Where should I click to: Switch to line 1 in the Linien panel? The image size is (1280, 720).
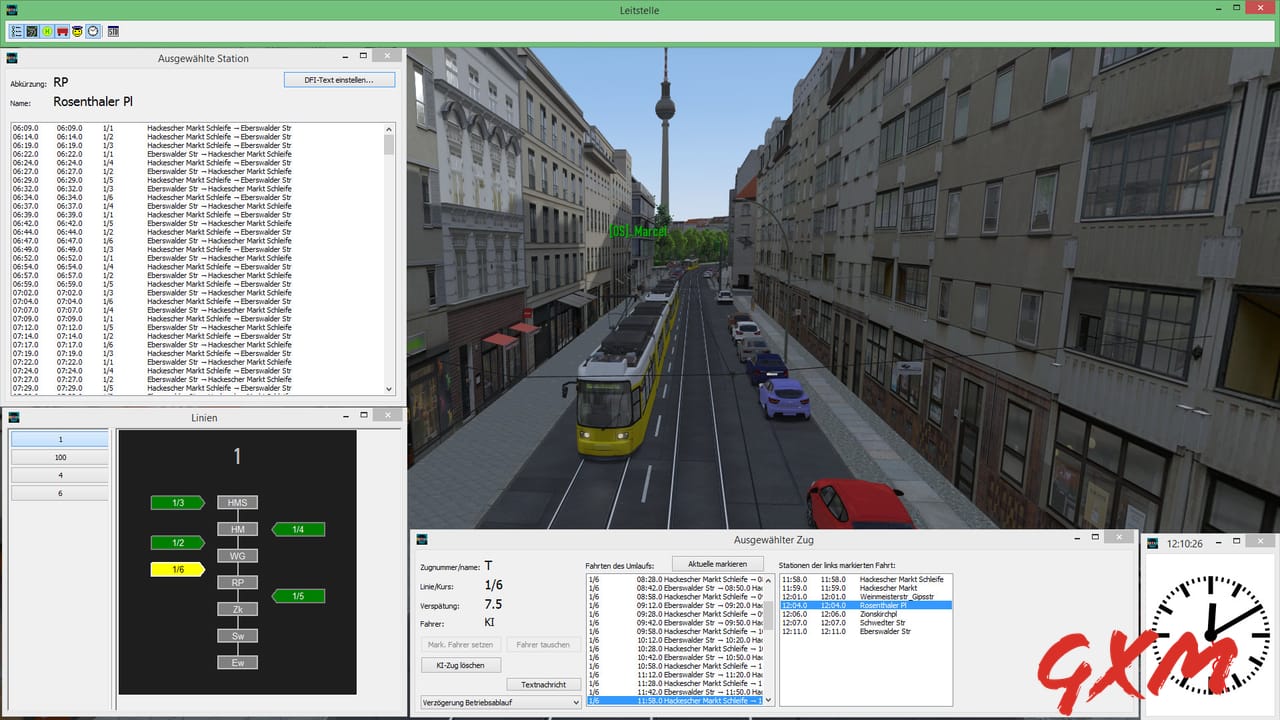pos(59,439)
